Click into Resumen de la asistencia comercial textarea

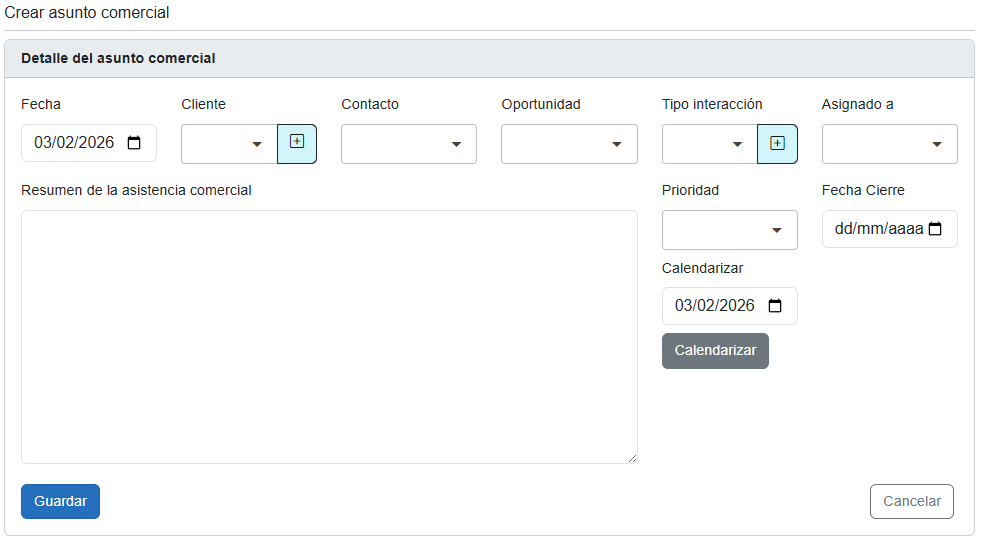tap(329, 336)
